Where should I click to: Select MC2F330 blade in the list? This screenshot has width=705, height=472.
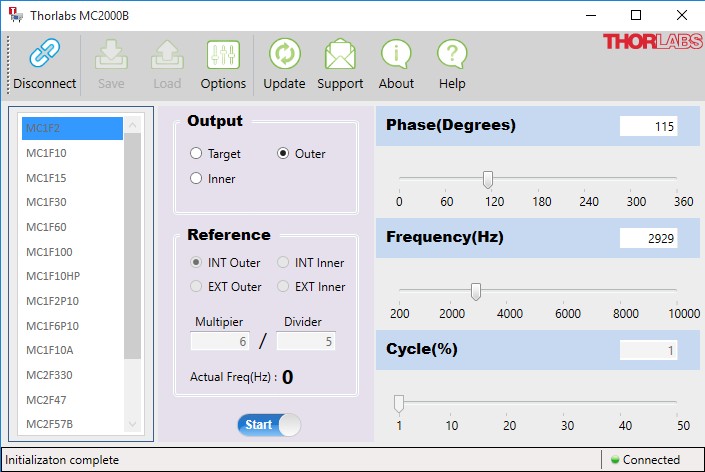coord(72,375)
